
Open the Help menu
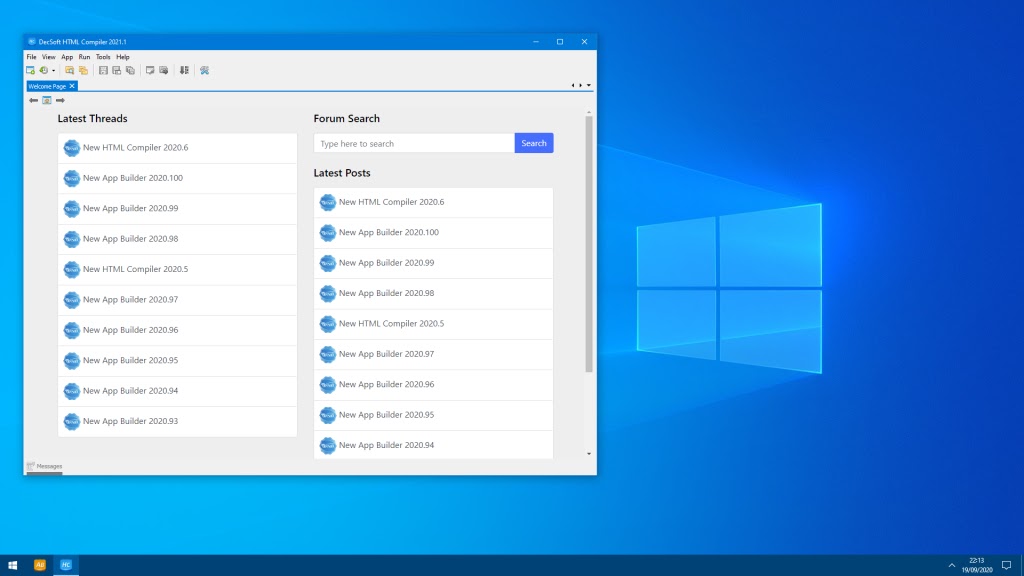click(123, 57)
